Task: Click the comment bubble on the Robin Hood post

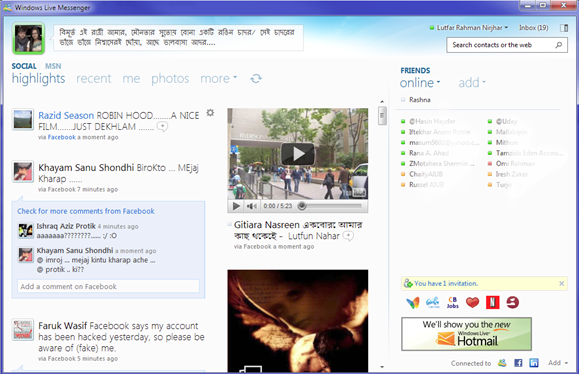Action: point(162,127)
